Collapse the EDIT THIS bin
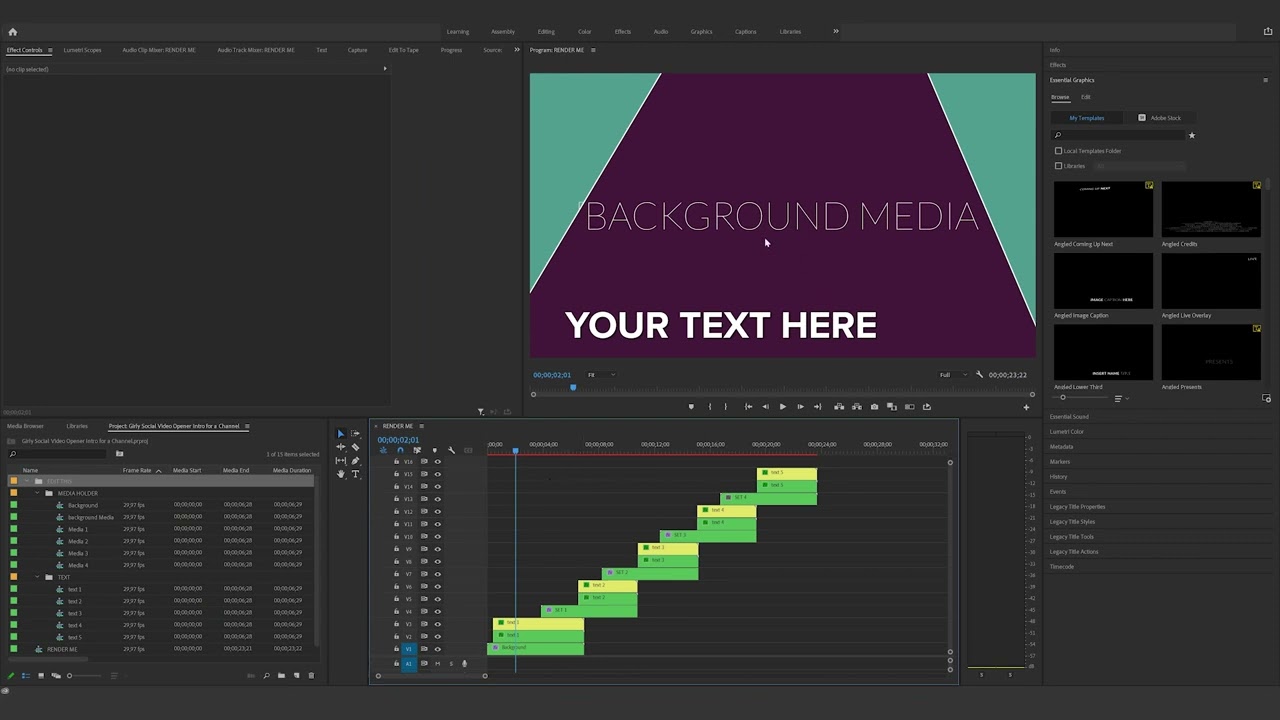The height and width of the screenshot is (720, 1280). pos(26,481)
